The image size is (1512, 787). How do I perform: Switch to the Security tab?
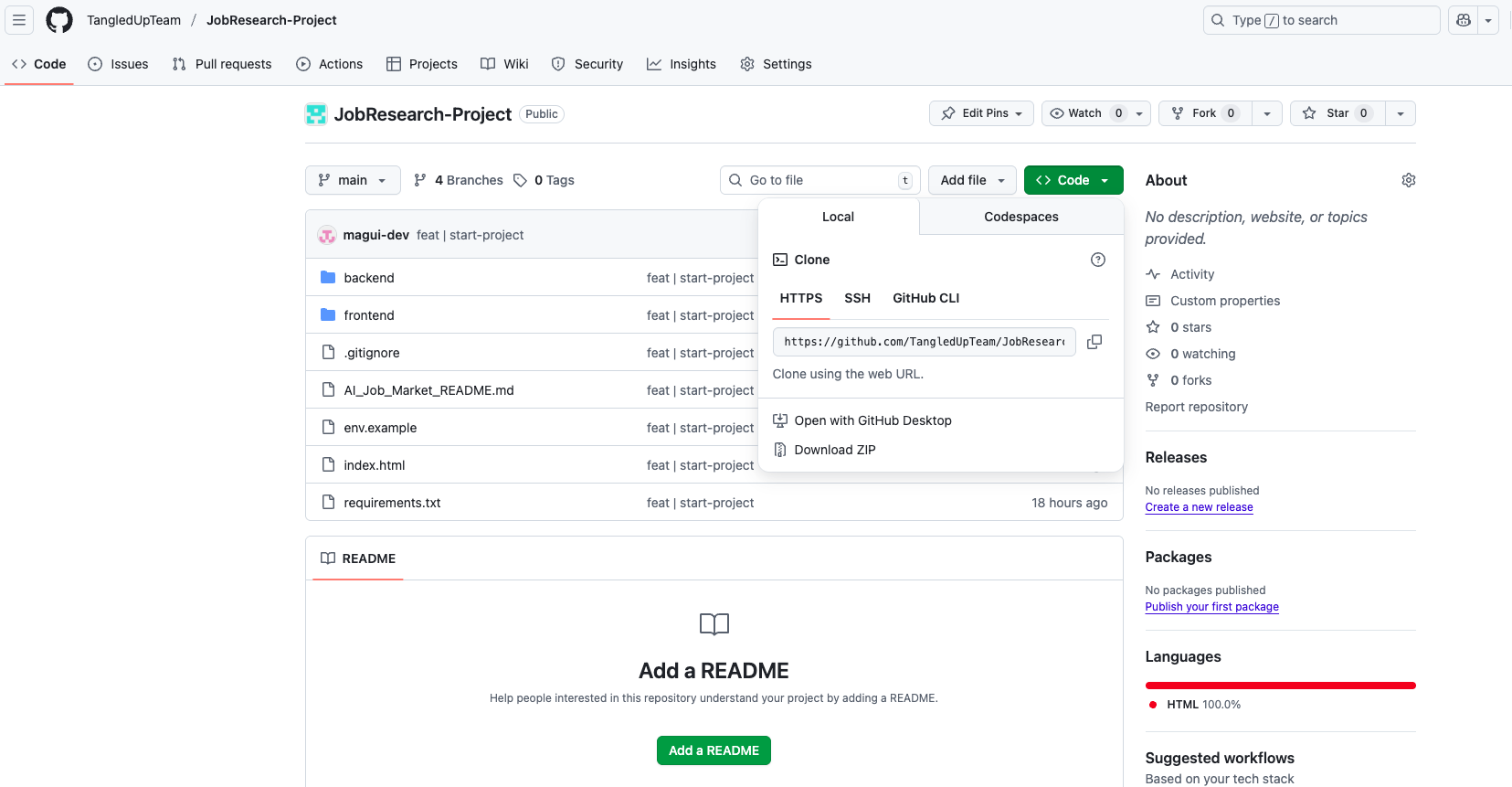point(587,64)
